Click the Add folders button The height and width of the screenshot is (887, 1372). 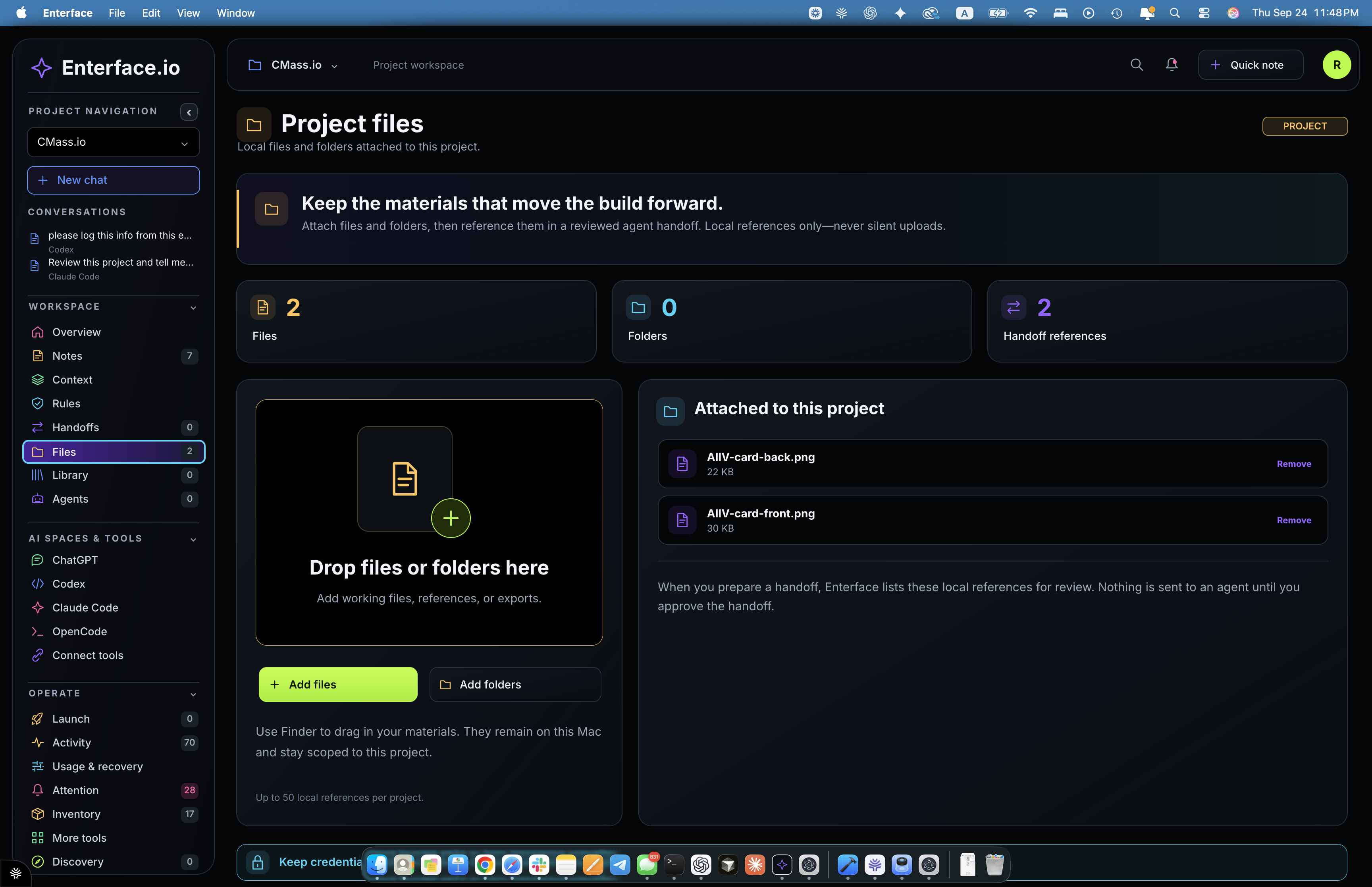515,684
